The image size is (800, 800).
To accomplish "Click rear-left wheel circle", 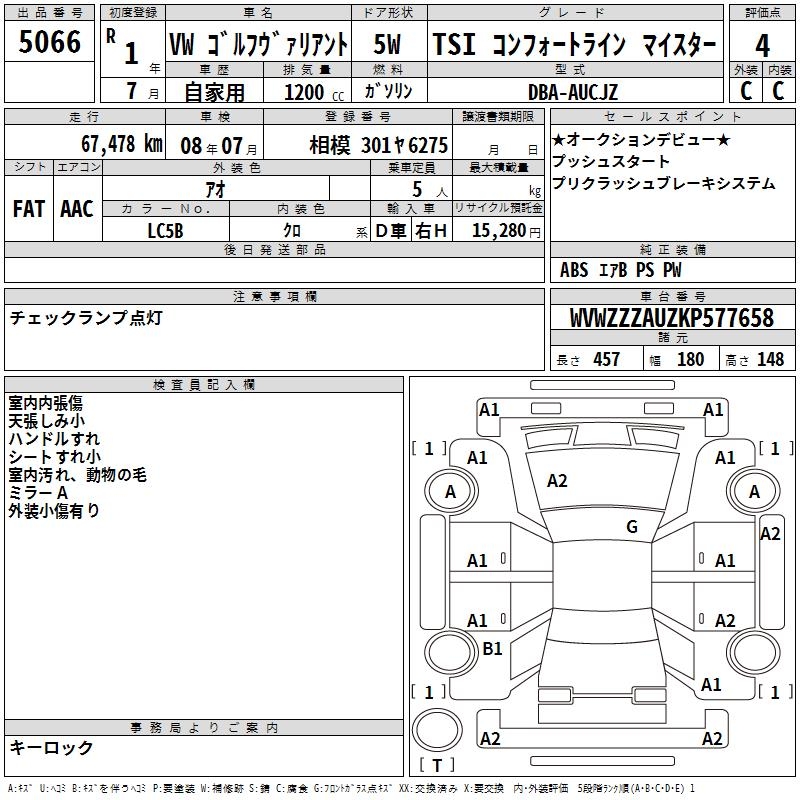I will click(451, 652).
